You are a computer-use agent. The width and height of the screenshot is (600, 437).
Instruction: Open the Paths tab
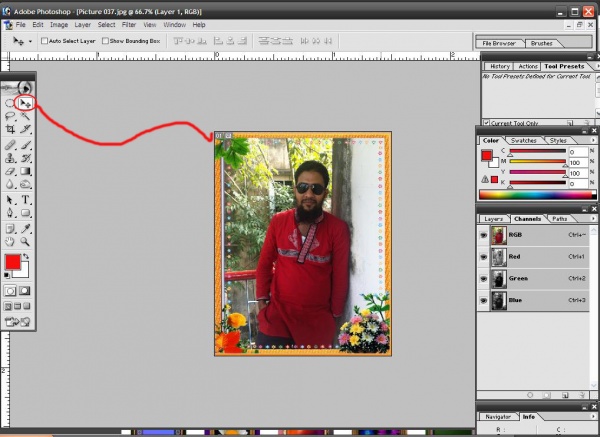click(559, 219)
